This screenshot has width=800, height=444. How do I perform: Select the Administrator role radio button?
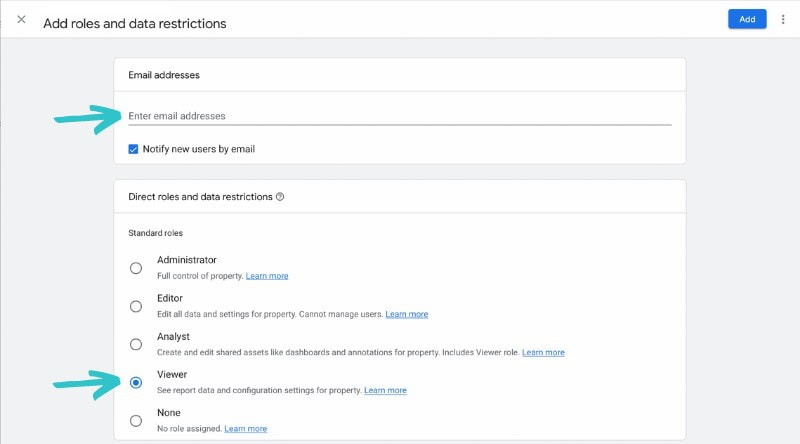tap(136, 268)
